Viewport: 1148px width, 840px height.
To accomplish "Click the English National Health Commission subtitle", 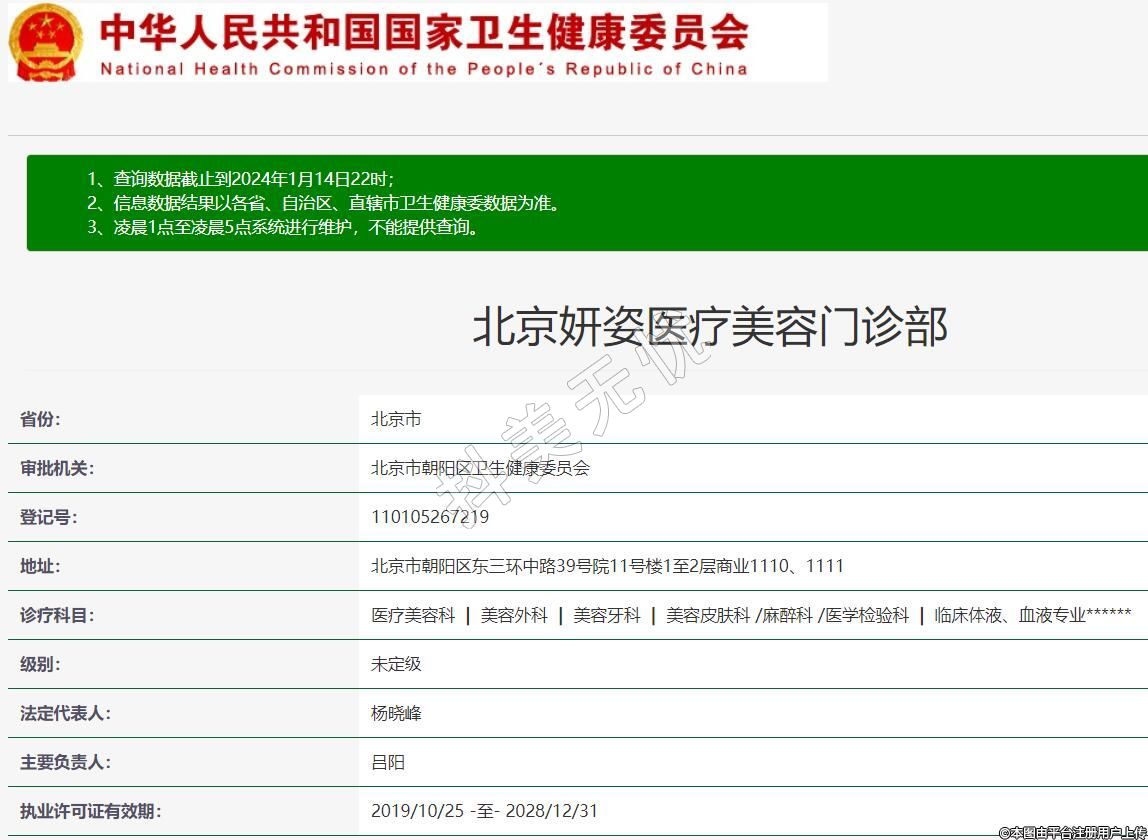I will (x=423, y=69).
